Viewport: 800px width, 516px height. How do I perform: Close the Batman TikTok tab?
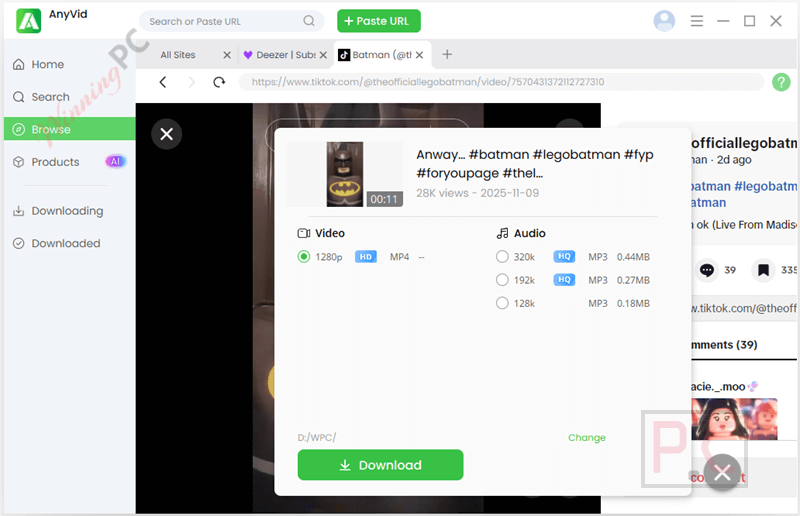click(419, 55)
